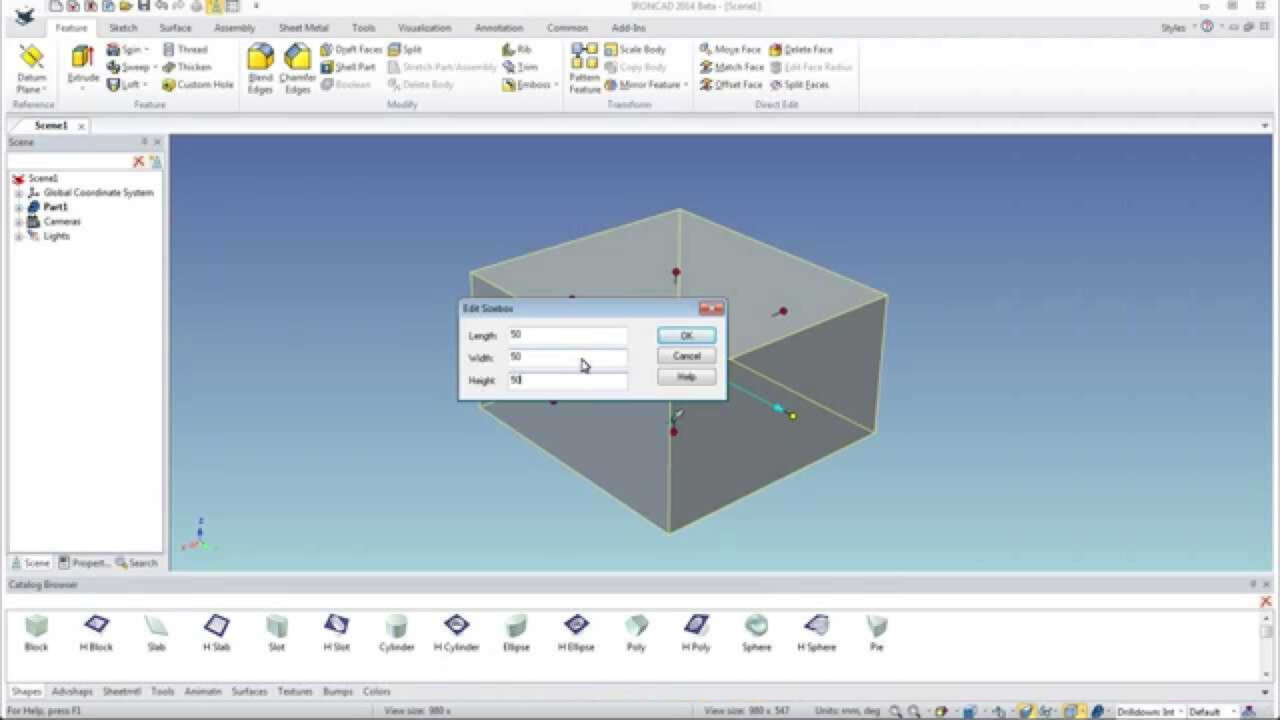This screenshot has width=1280, height=720.
Task: Select the Extrude tool
Action: pos(83,62)
